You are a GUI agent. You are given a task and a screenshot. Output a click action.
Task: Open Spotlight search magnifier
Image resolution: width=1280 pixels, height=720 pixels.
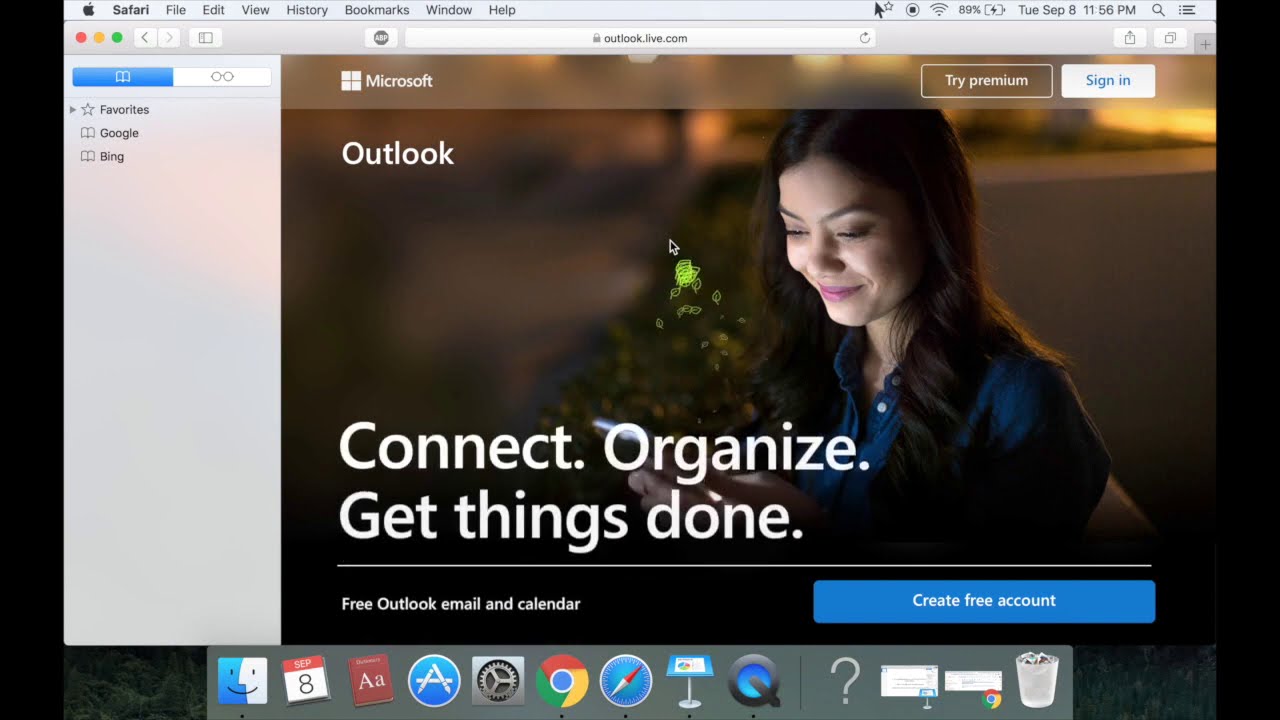(x=1158, y=10)
